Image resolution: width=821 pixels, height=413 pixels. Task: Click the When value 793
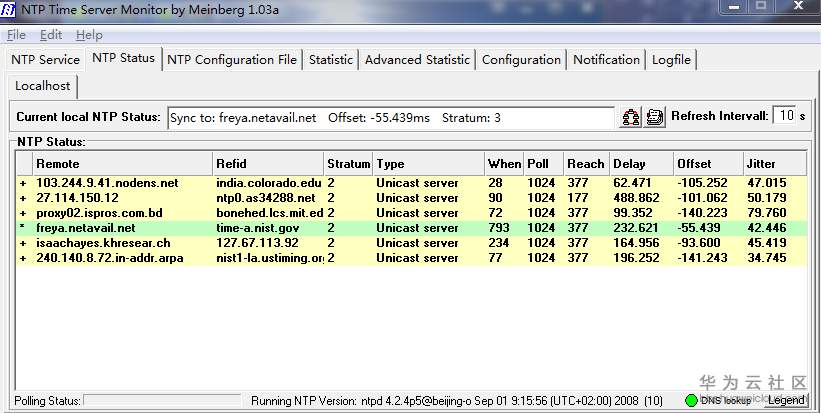(x=498, y=228)
